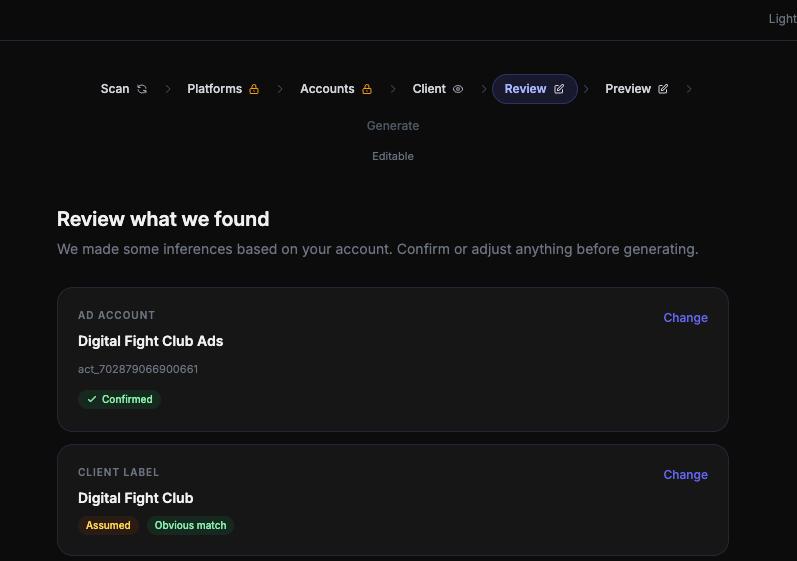Click the edit pencil icon in Review step
This screenshot has height=561, width=797.
pyautogui.click(x=559, y=89)
